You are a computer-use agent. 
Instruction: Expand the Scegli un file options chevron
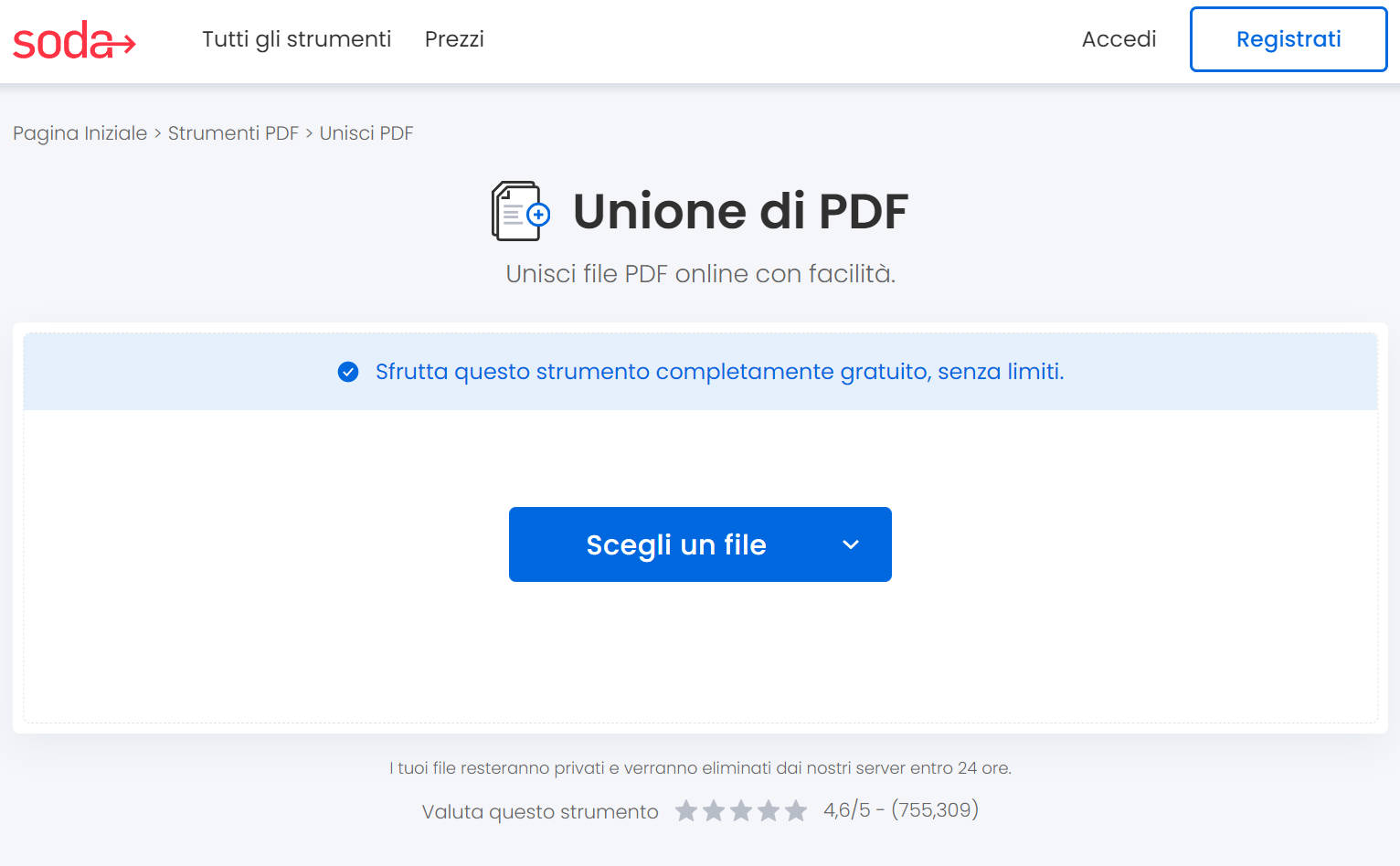(x=850, y=544)
